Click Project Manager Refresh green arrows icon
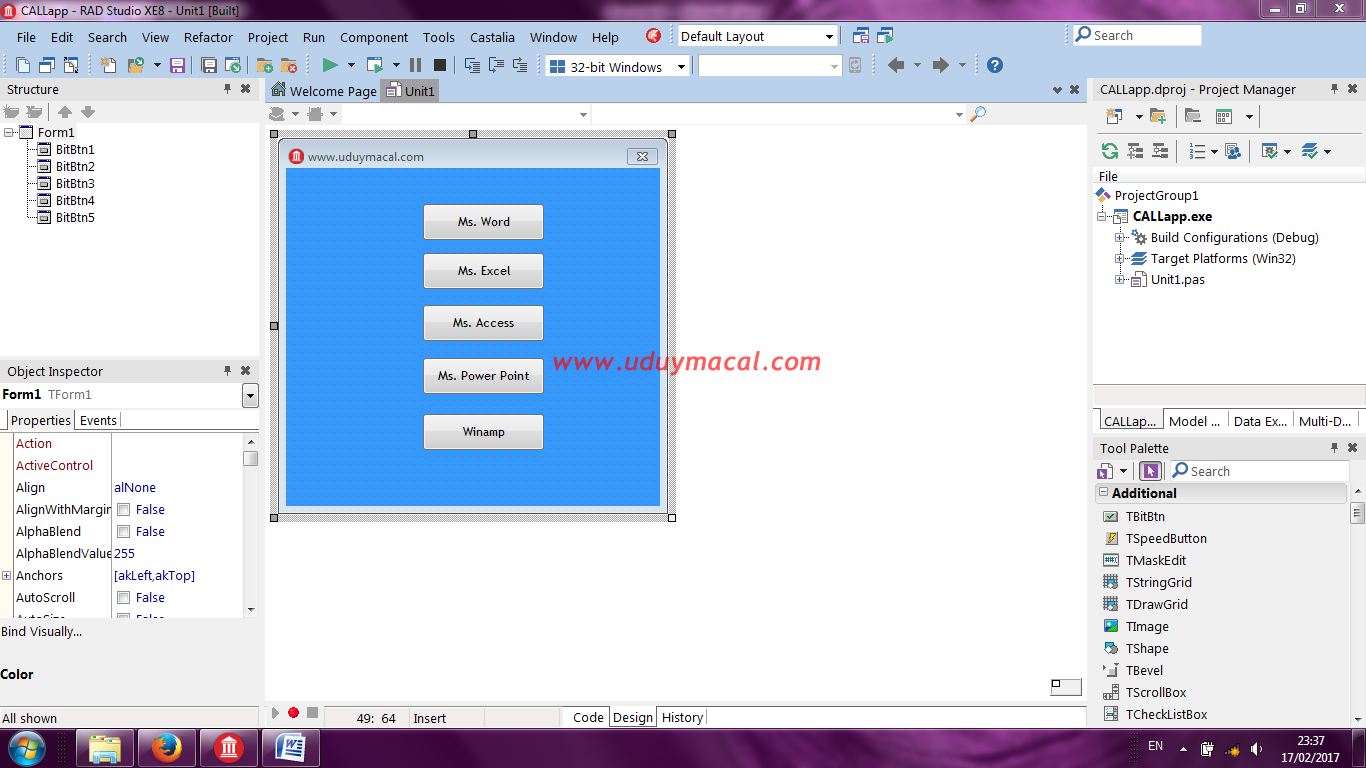The height and width of the screenshot is (768, 1366). pyautogui.click(x=1110, y=151)
